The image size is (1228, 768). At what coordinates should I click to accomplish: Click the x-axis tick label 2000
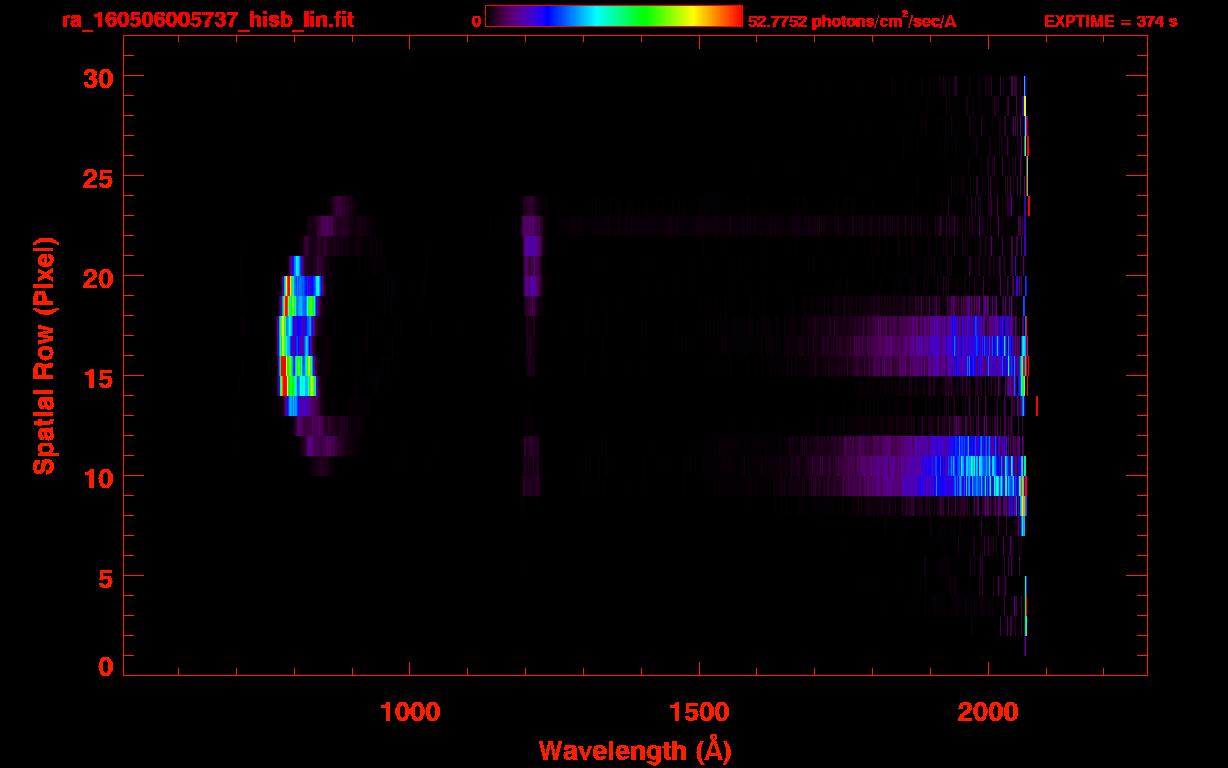(x=988, y=712)
